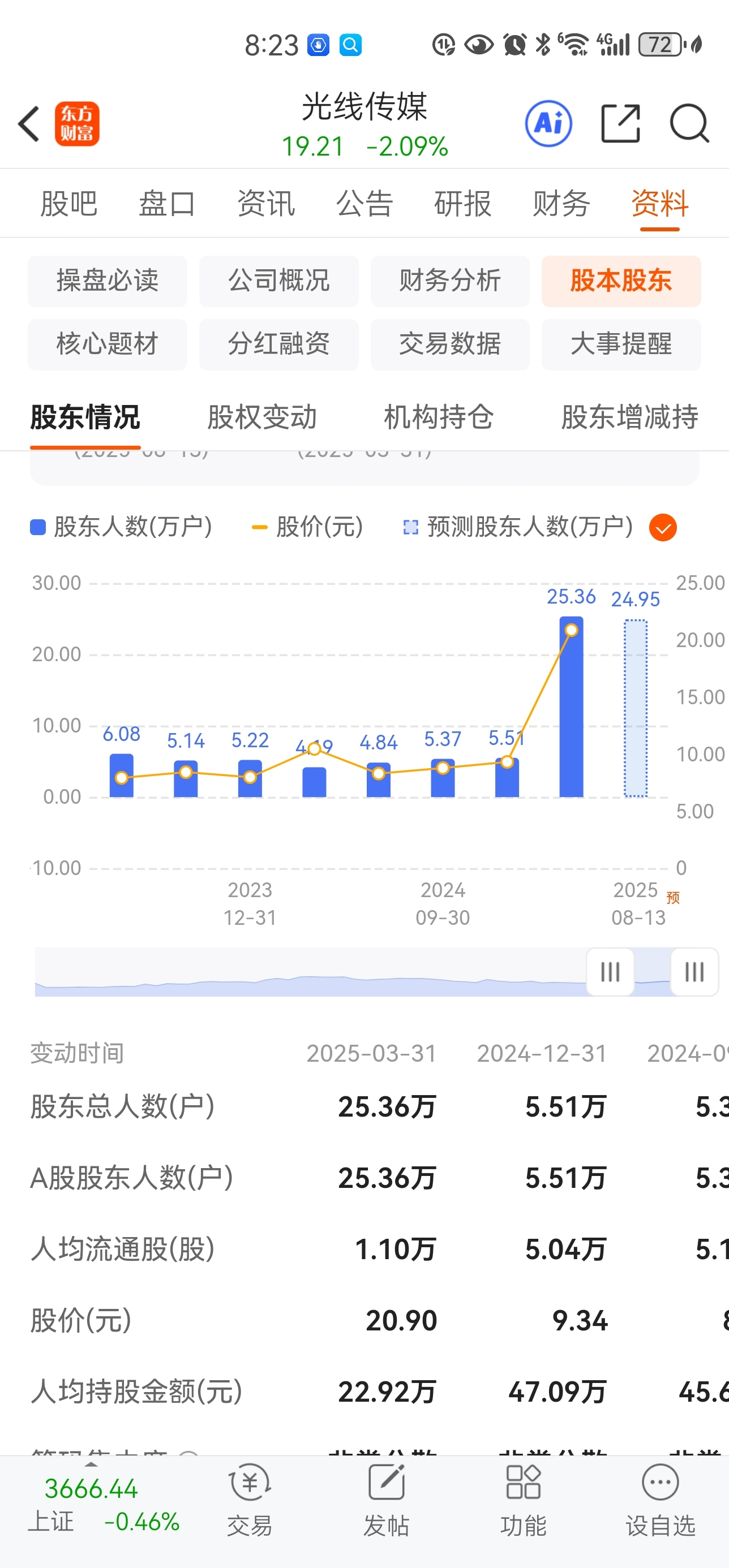Screen dimensions: 729x1568
Task: Switch to 资讯 tab
Action: point(265,203)
